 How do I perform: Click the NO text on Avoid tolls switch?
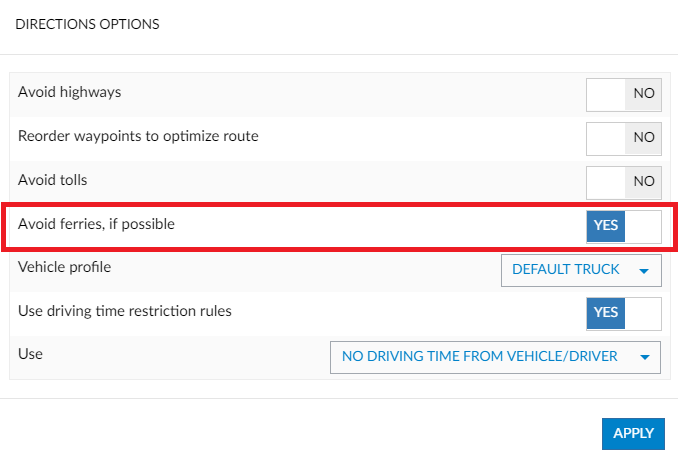point(643,181)
